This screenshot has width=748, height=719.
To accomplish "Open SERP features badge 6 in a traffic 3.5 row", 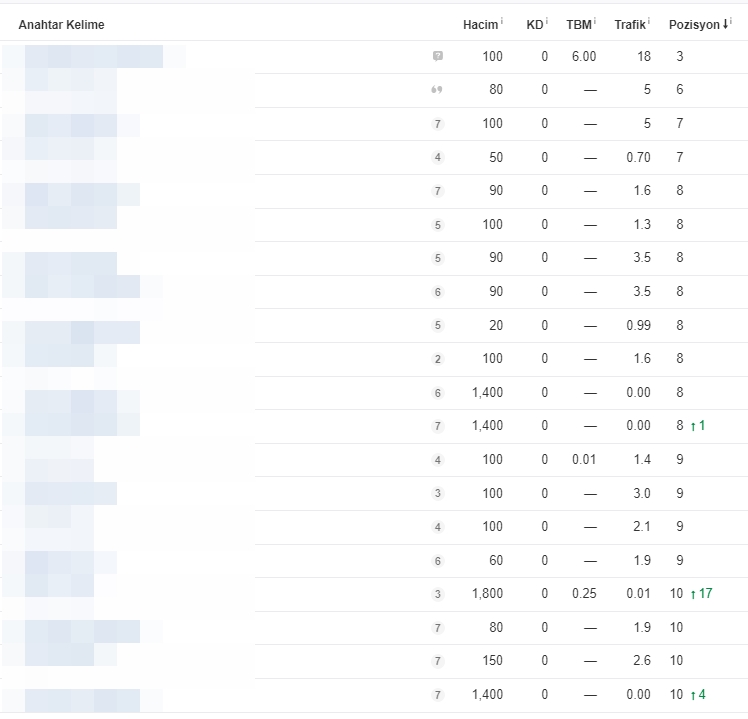I will pyautogui.click(x=437, y=292).
